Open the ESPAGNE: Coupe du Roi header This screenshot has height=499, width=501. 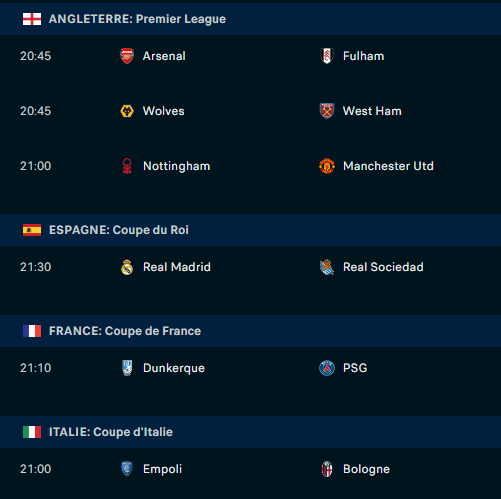pyautogui.click(x=250, y=230)
